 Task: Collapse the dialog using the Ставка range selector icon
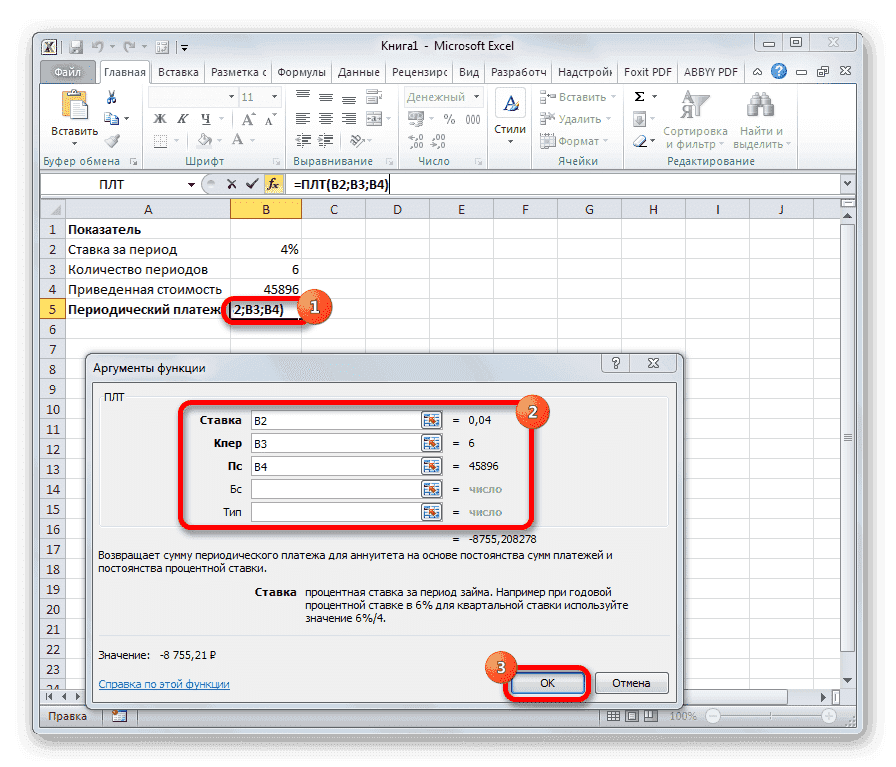point(431,419)
